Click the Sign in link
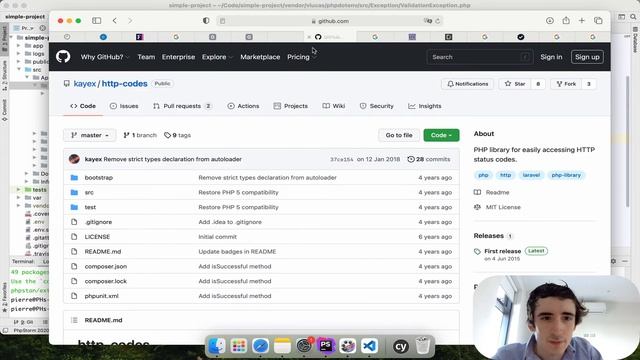The height and width of the screenshot is (360, 640). [x=551, y=57]
